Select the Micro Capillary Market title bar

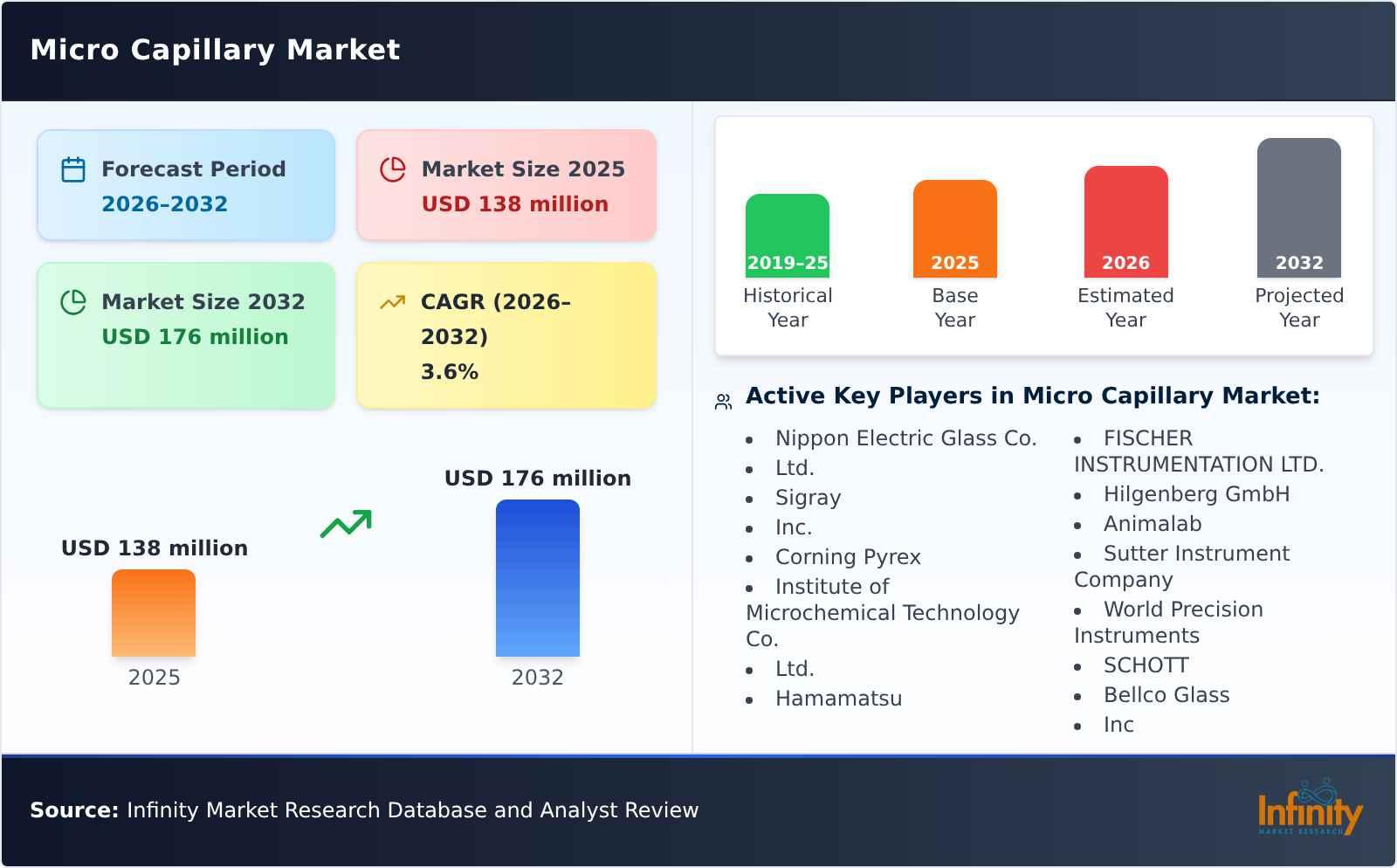[x=215, y=50]
